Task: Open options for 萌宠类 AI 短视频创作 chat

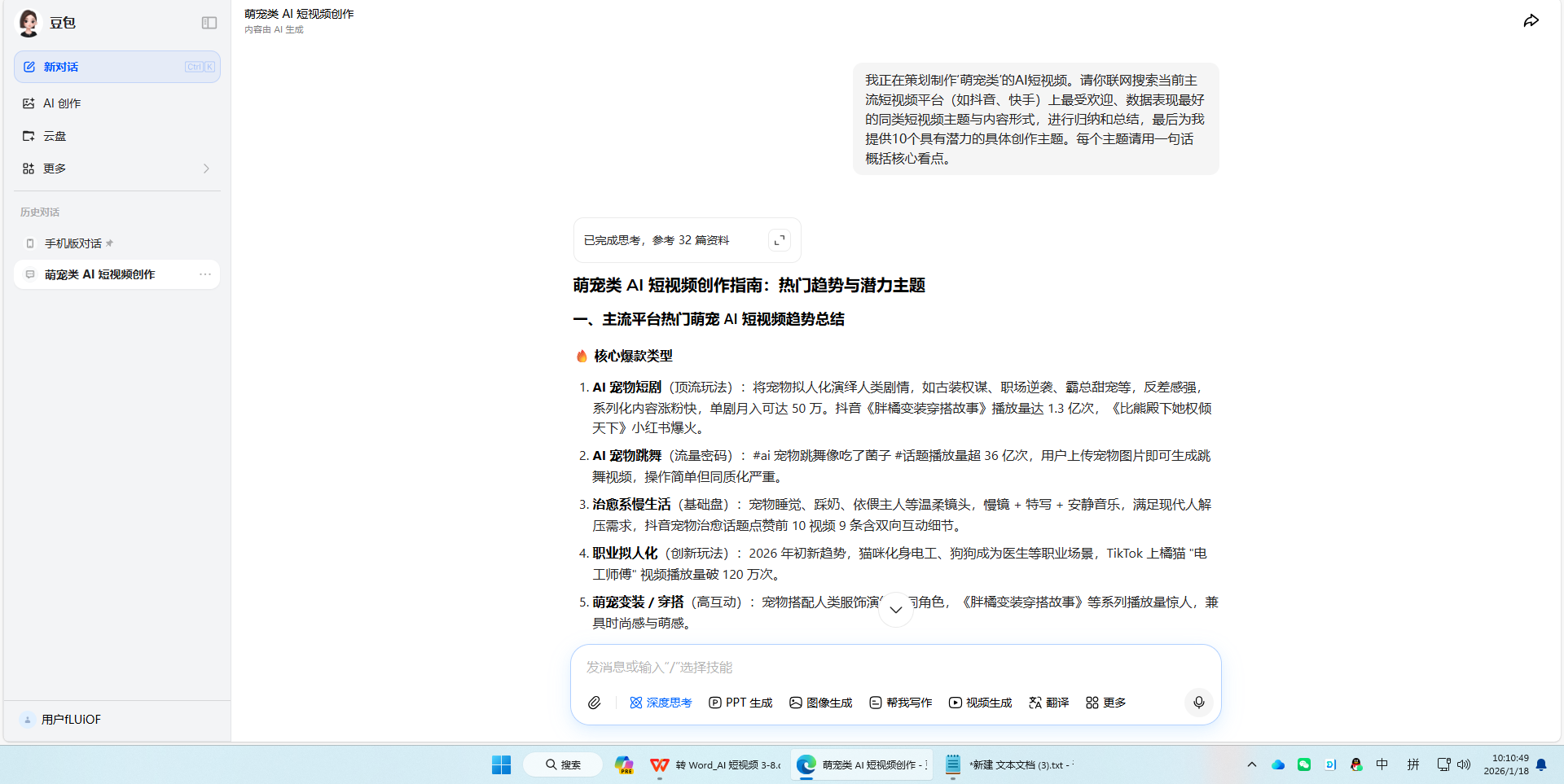Action: coord(204,274)
